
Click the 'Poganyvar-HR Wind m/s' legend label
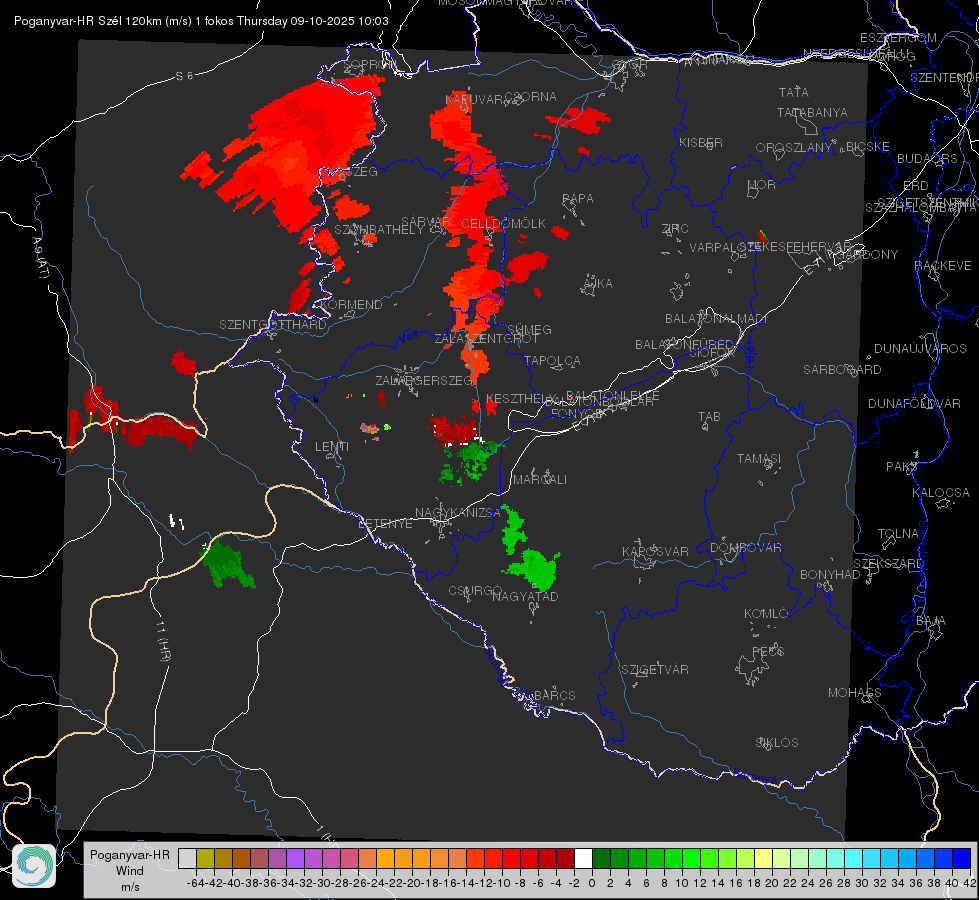[129, 870]
